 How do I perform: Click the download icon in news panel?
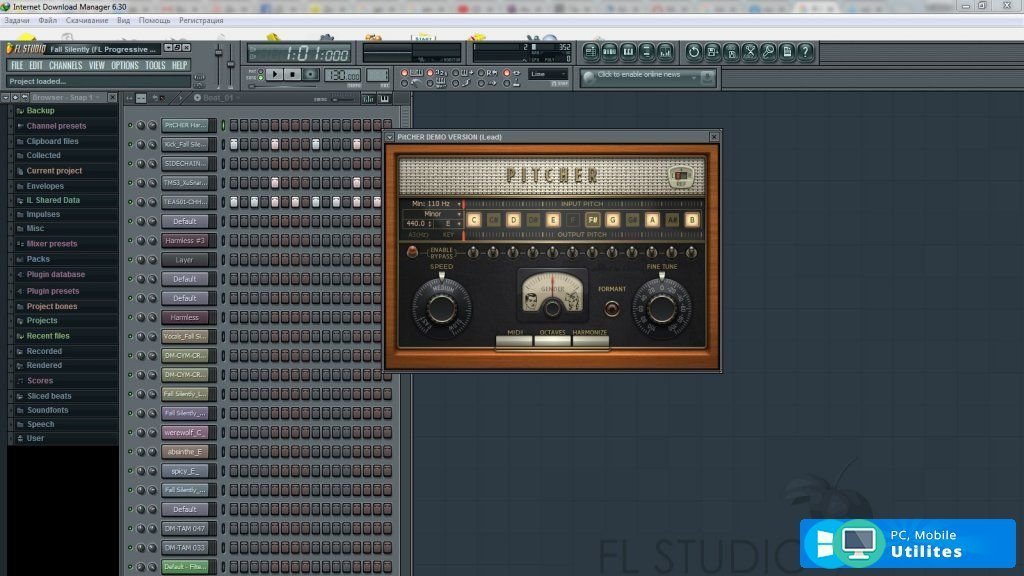coord(707,78)
